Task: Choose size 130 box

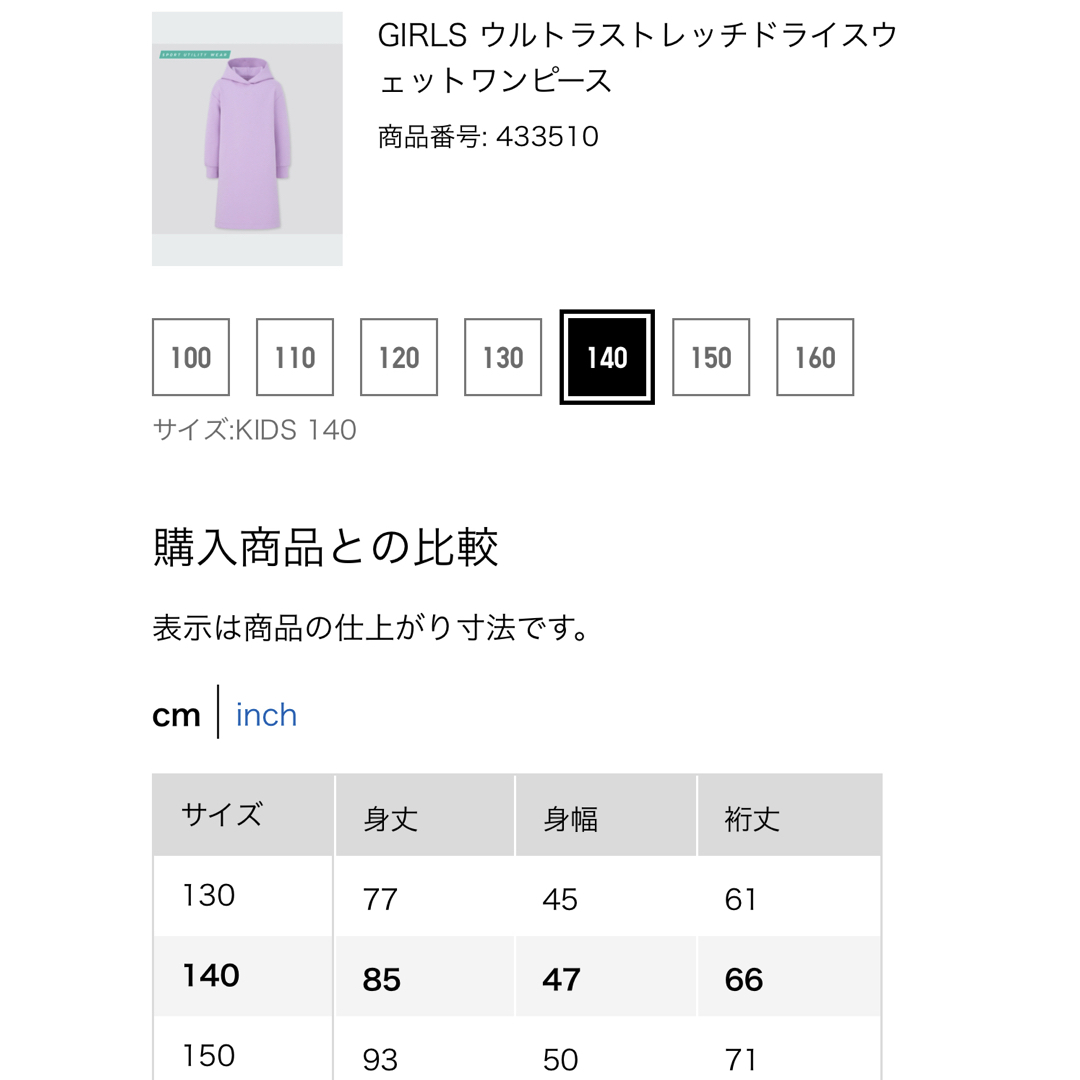Action: coord(503,357)
